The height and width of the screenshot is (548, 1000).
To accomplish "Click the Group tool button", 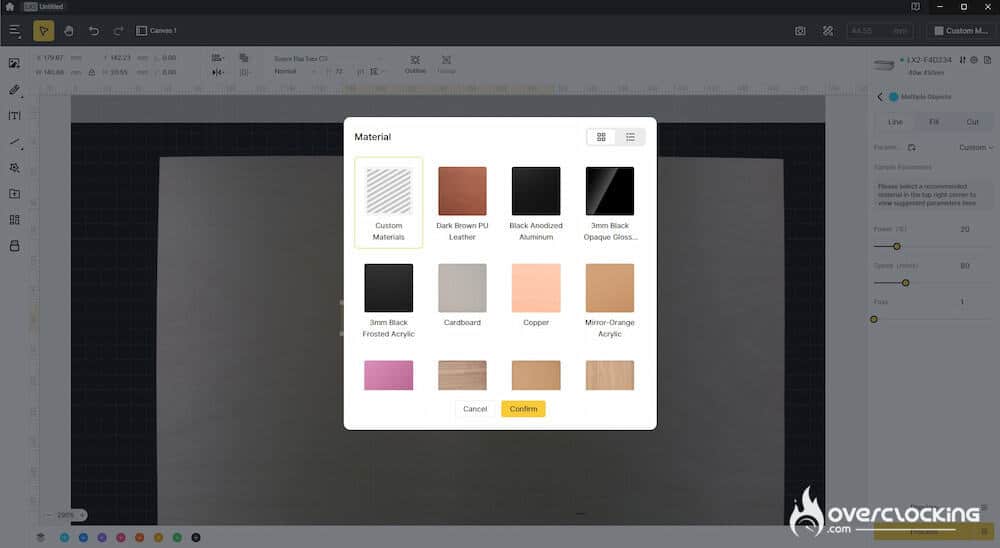I will click(446, 64).
